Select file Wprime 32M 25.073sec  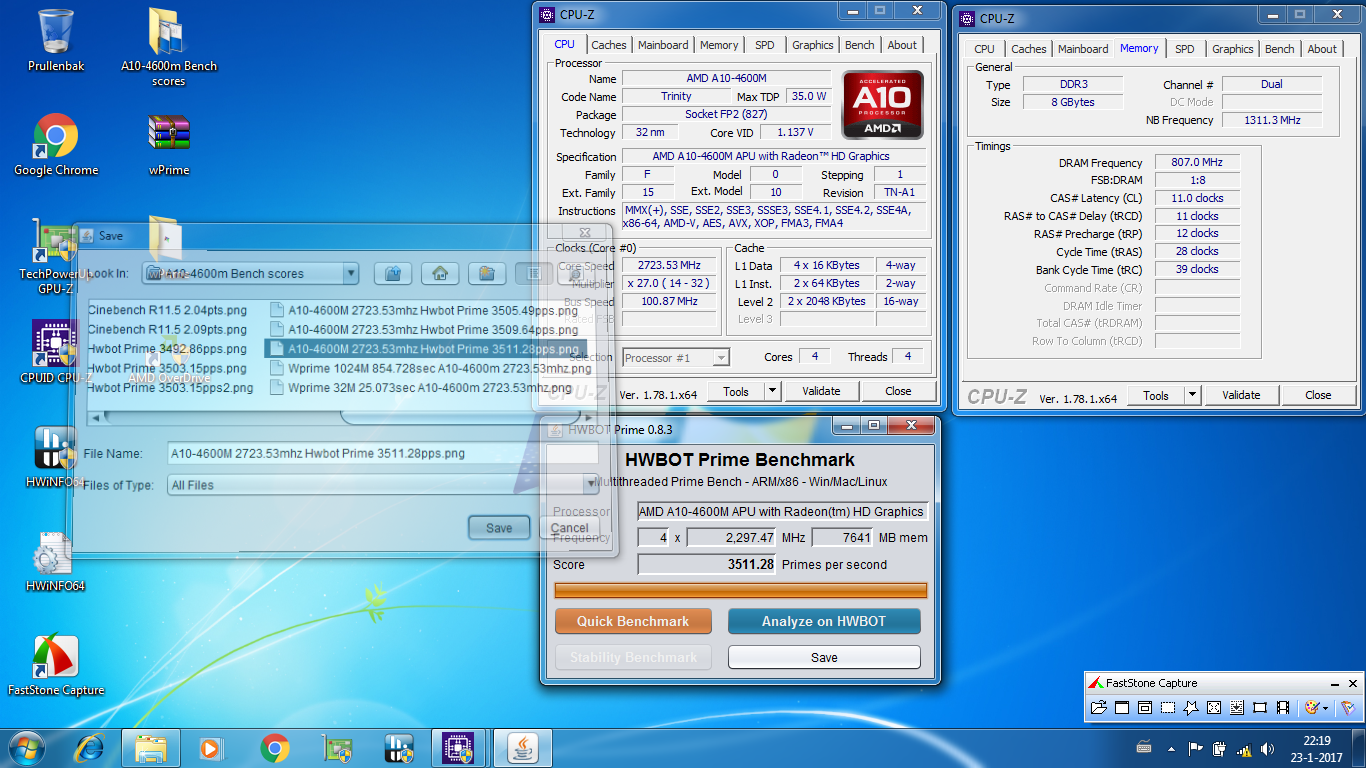(x=421, y=388)
